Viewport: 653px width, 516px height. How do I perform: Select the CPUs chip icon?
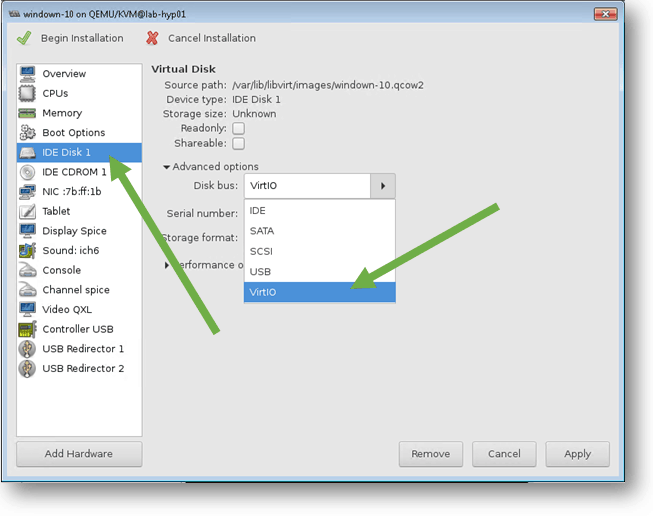coord(27,93)
